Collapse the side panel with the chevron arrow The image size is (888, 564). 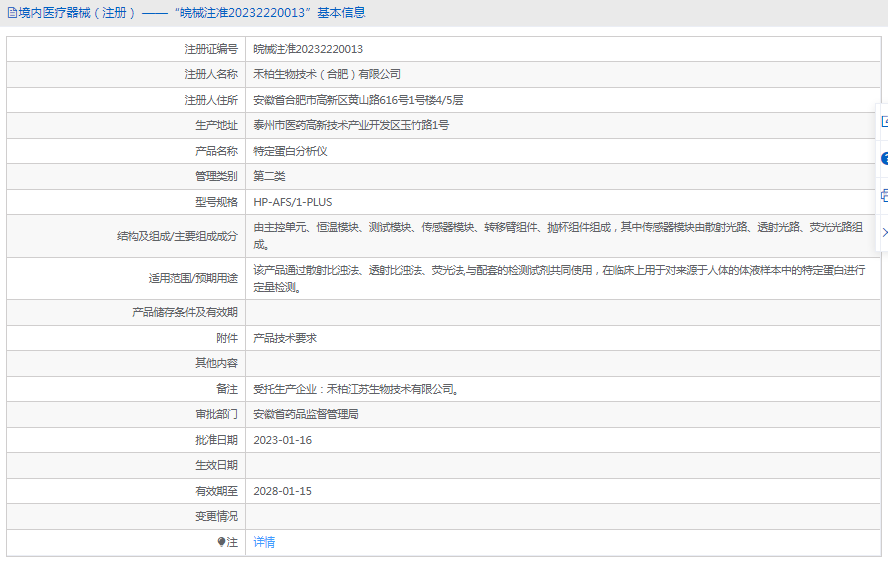coord(885,232)
